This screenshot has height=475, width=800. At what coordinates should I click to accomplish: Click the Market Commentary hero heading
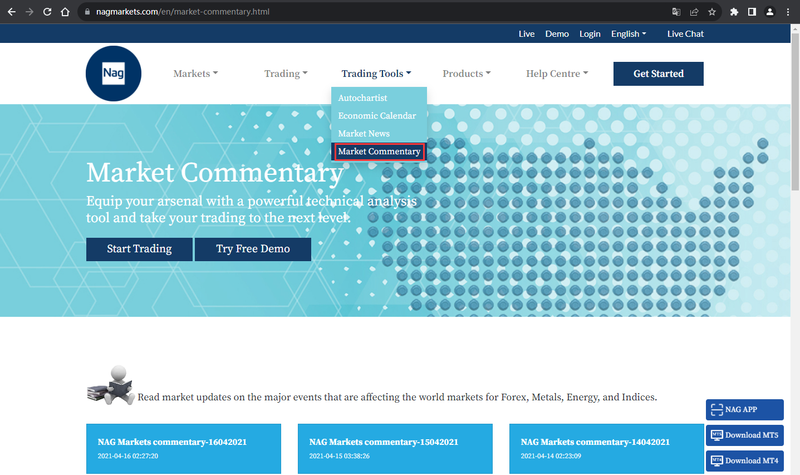coord(214,172)
